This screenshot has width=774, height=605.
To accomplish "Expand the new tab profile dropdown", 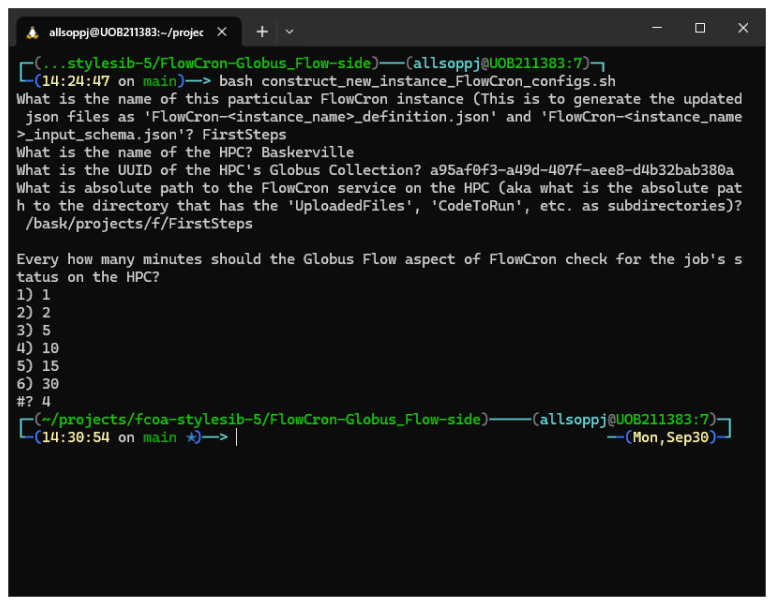I will (289, 32).
